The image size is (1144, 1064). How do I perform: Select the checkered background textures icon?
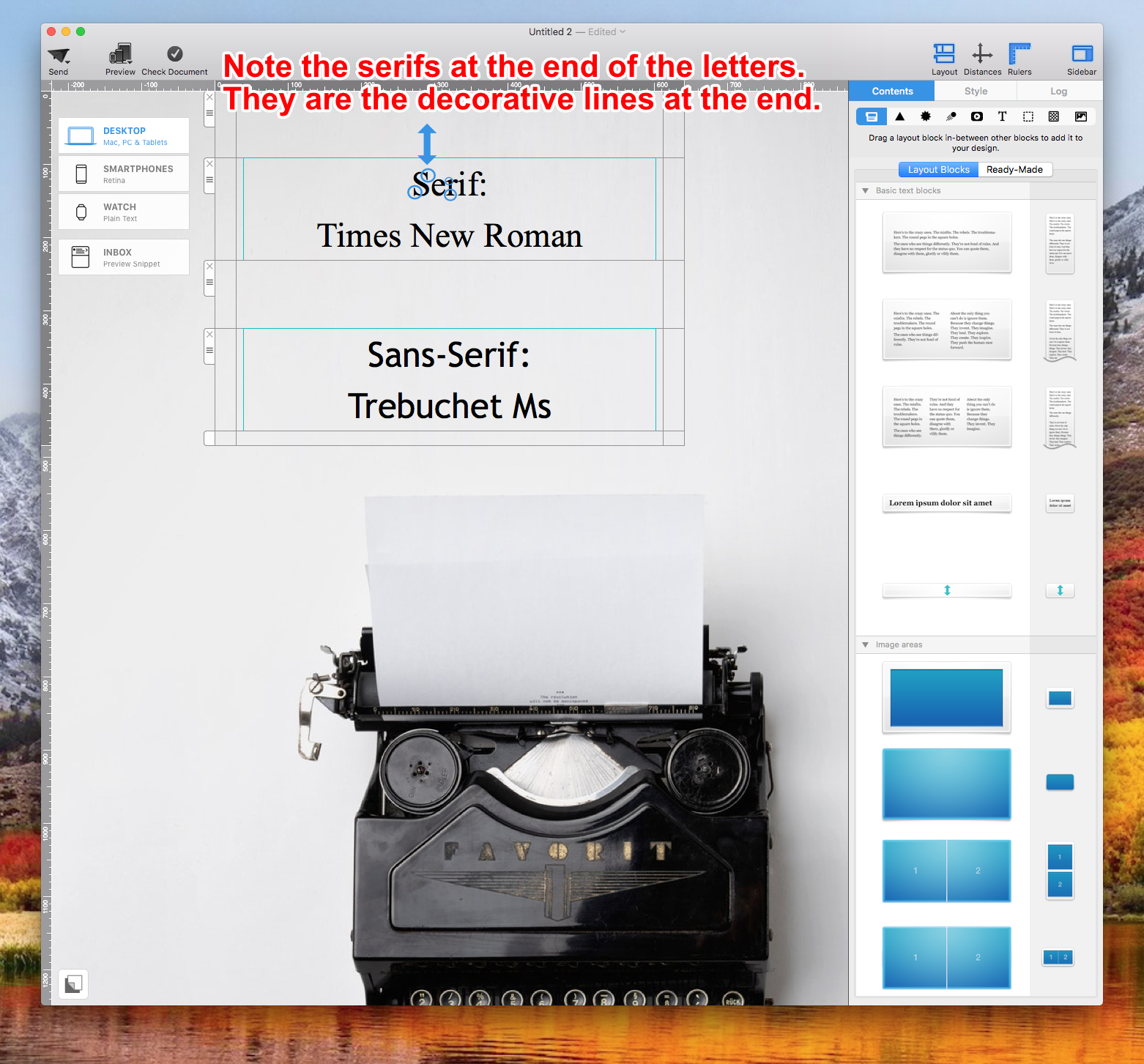pyautogui.click(x=1054, y=116)
